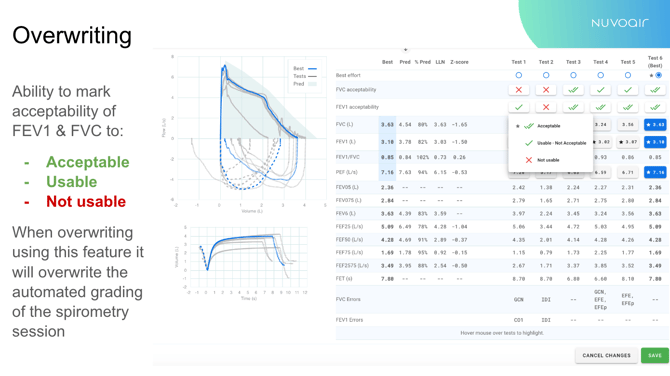The height and width of the screenshot is (376, 670).
Task: Click the green checkmark for Test 1 FEV1 acceptability
Action: pyautogui.click(x=518, y=107)
